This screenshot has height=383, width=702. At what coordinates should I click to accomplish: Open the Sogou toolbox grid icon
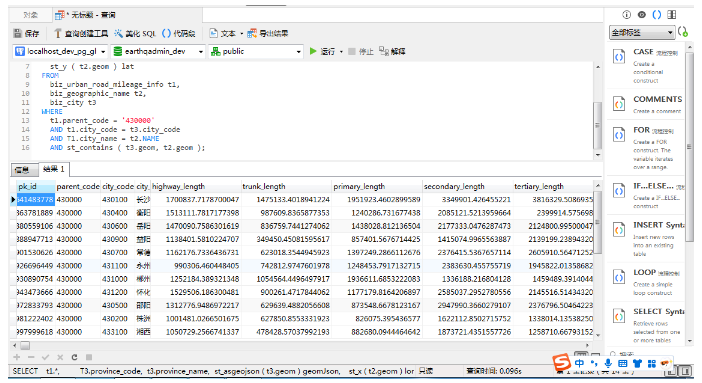[651, 363]
